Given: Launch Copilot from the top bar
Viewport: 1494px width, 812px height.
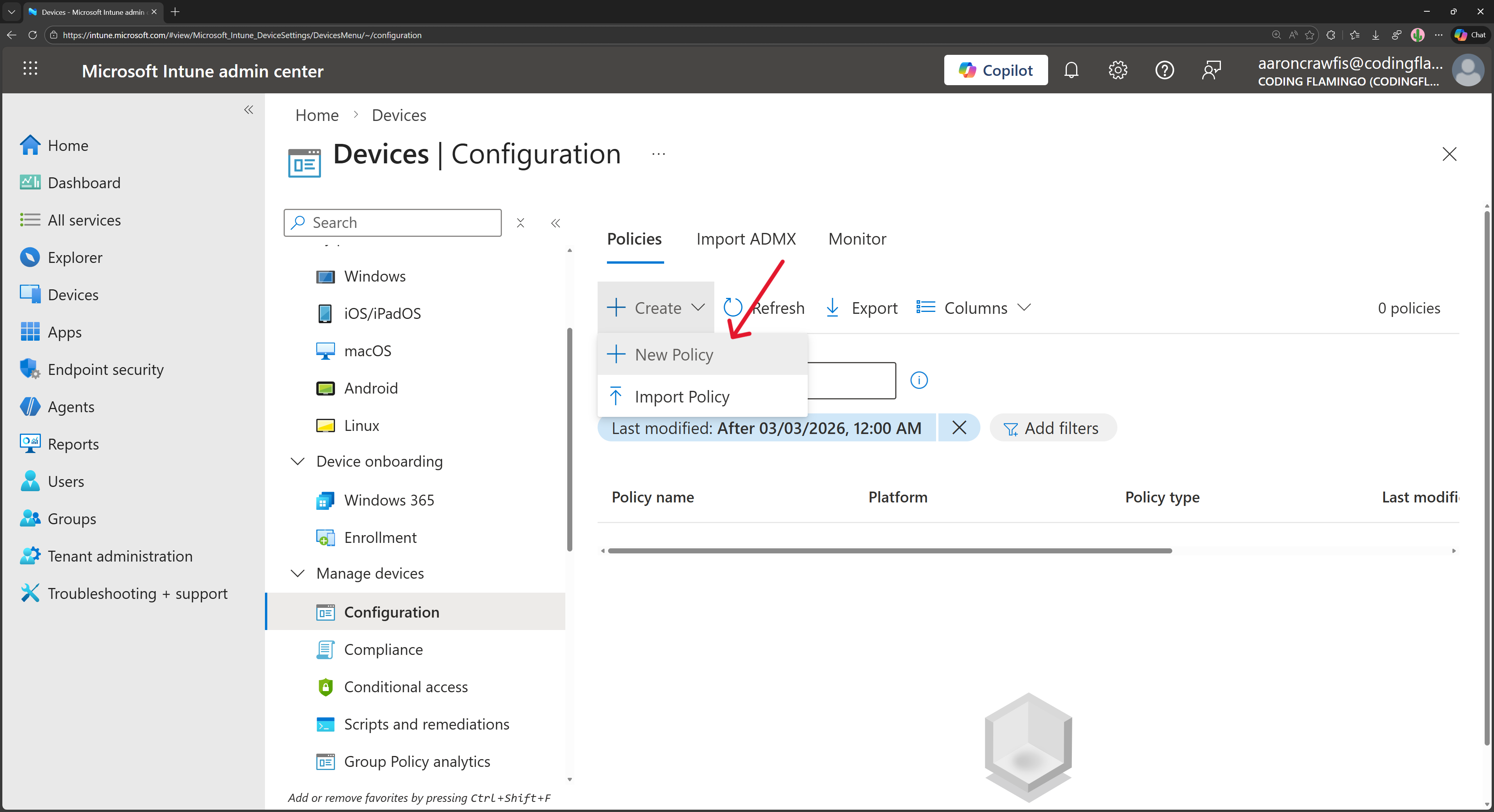Looking at the screenshot, I should pyautogui.click(x=996, y=70).
